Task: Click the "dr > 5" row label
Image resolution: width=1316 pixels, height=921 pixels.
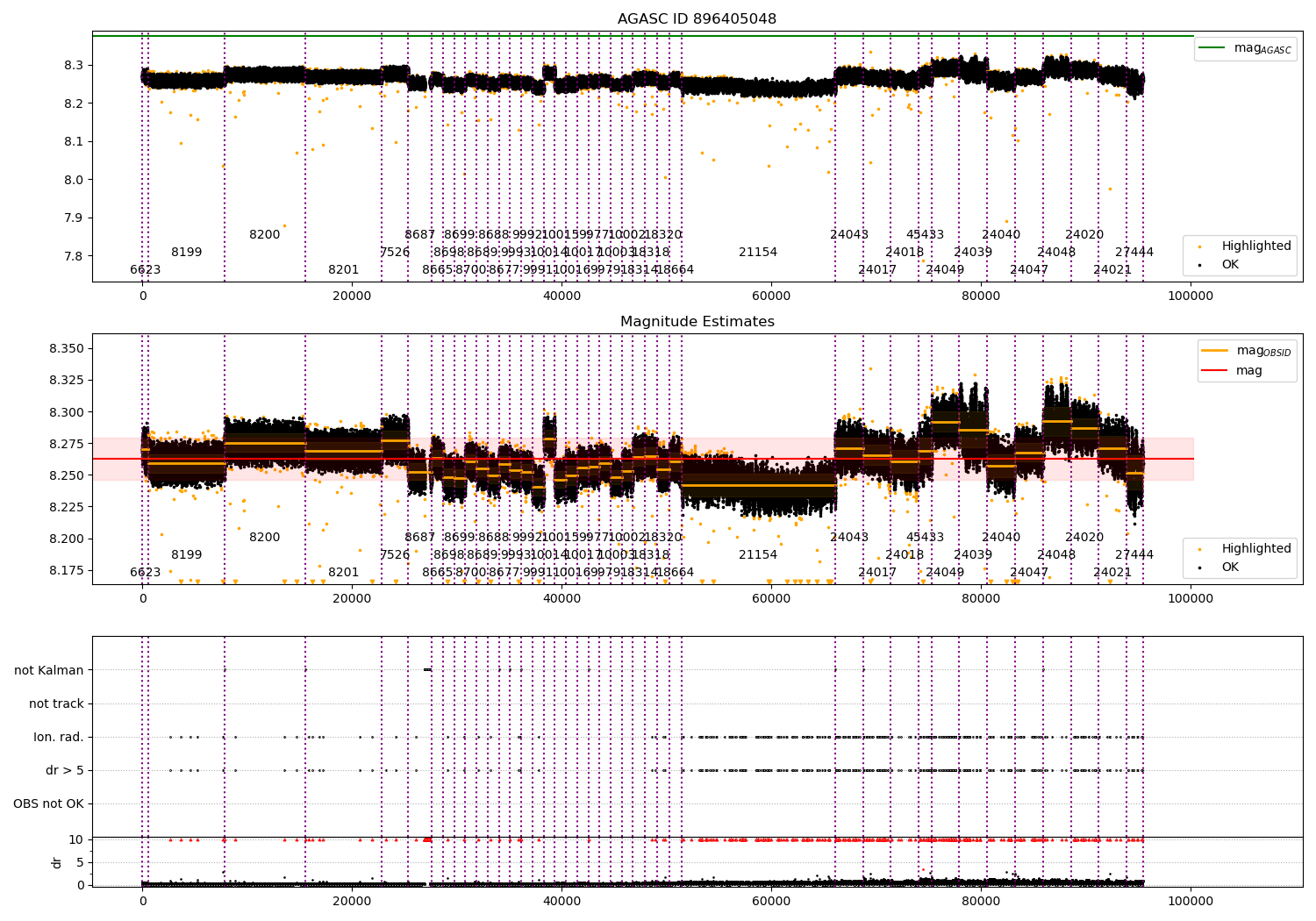Action: pos(65,770)
